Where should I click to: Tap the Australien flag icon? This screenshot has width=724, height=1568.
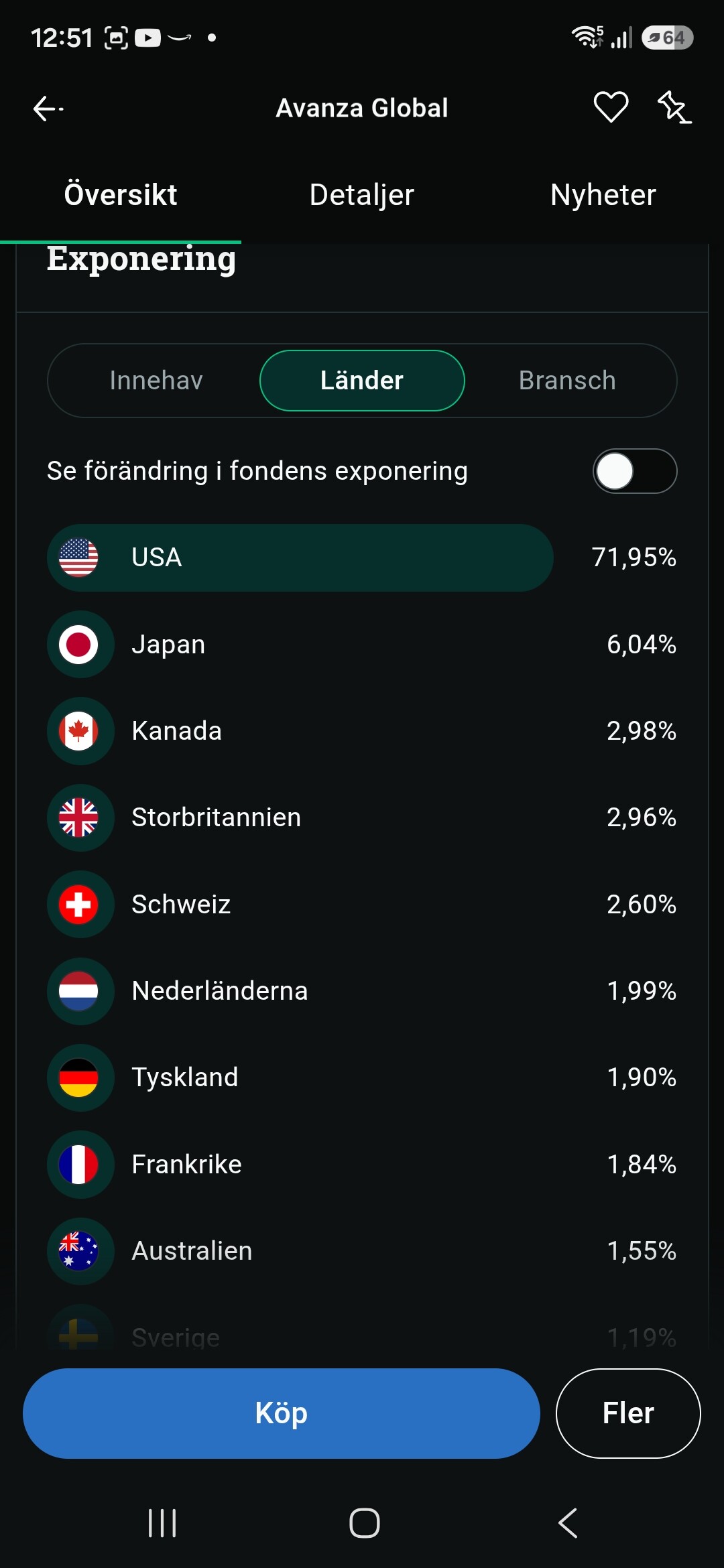78,1251
